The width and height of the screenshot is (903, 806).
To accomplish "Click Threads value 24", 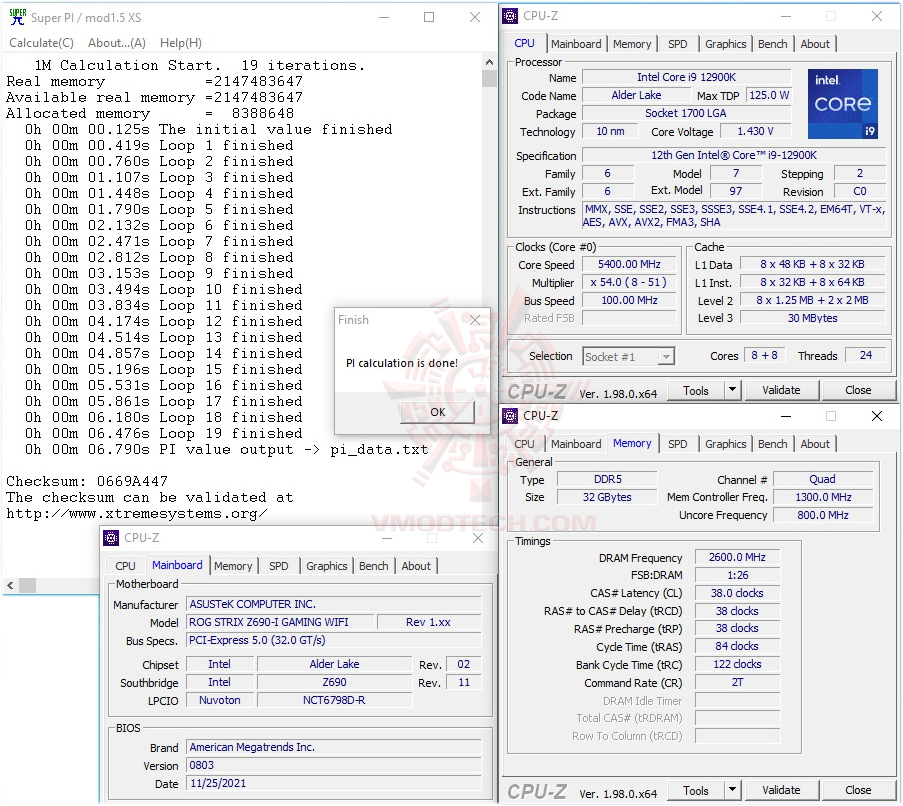I will [x=866, y=356].
